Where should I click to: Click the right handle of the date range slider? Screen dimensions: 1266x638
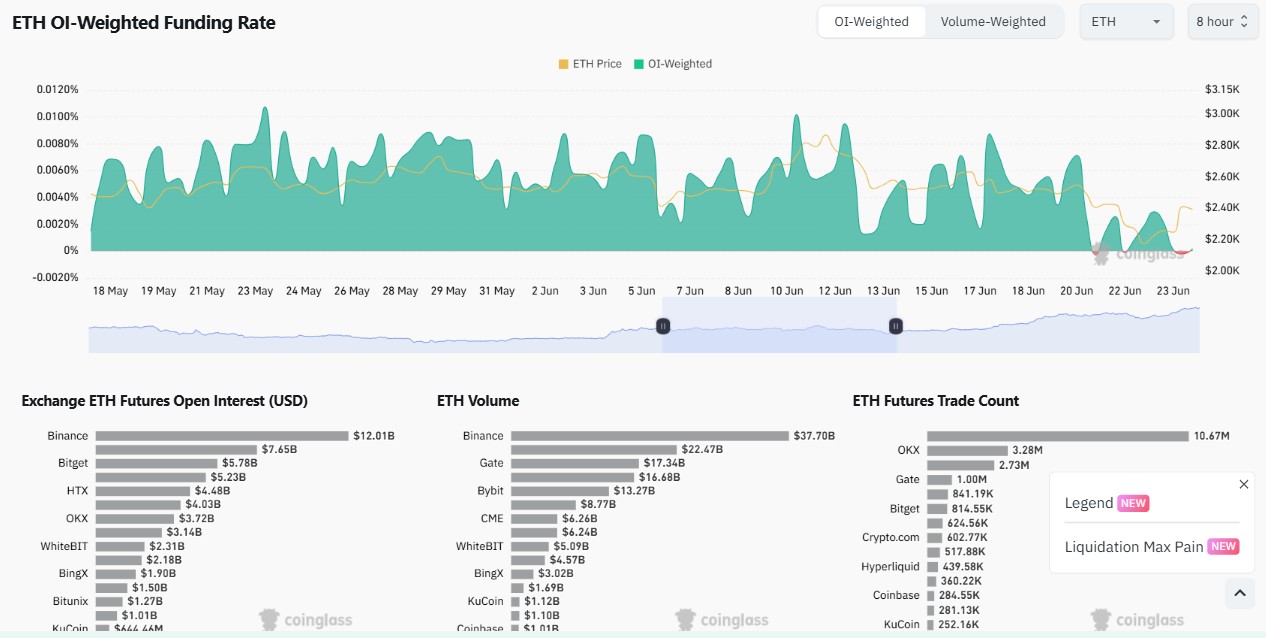895,325
